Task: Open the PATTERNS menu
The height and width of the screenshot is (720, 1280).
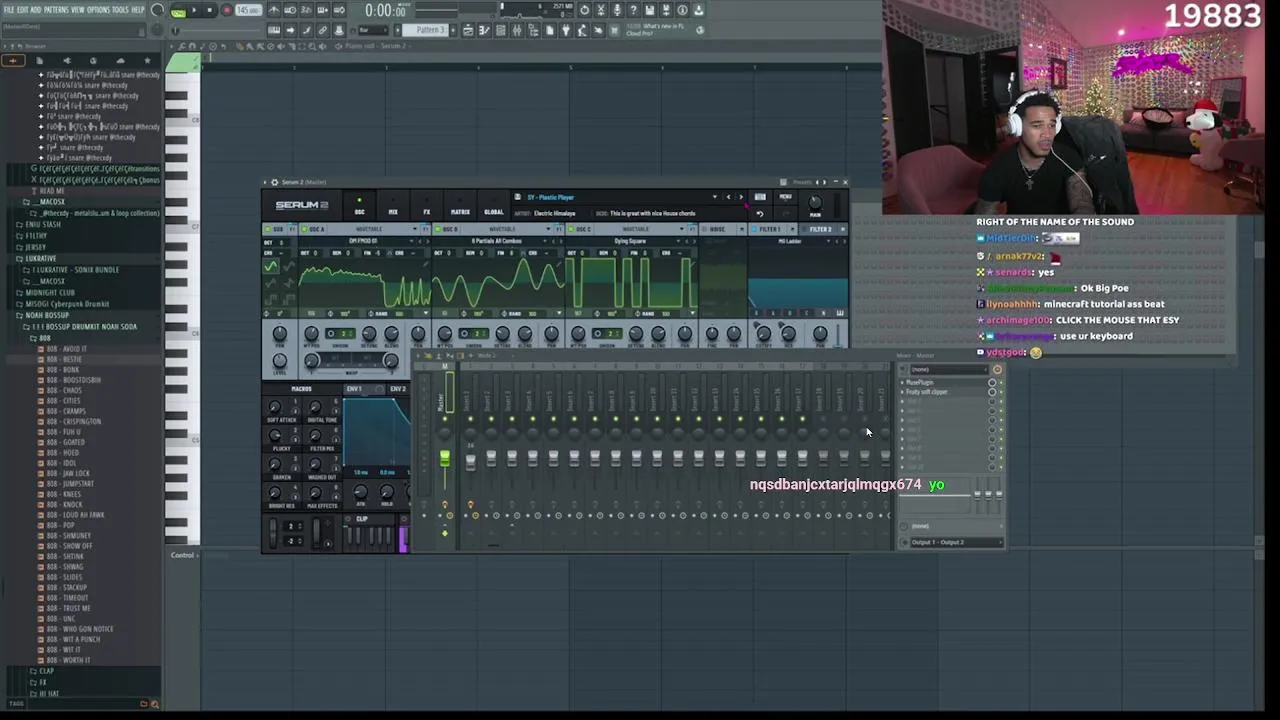Action: [56, 10]
